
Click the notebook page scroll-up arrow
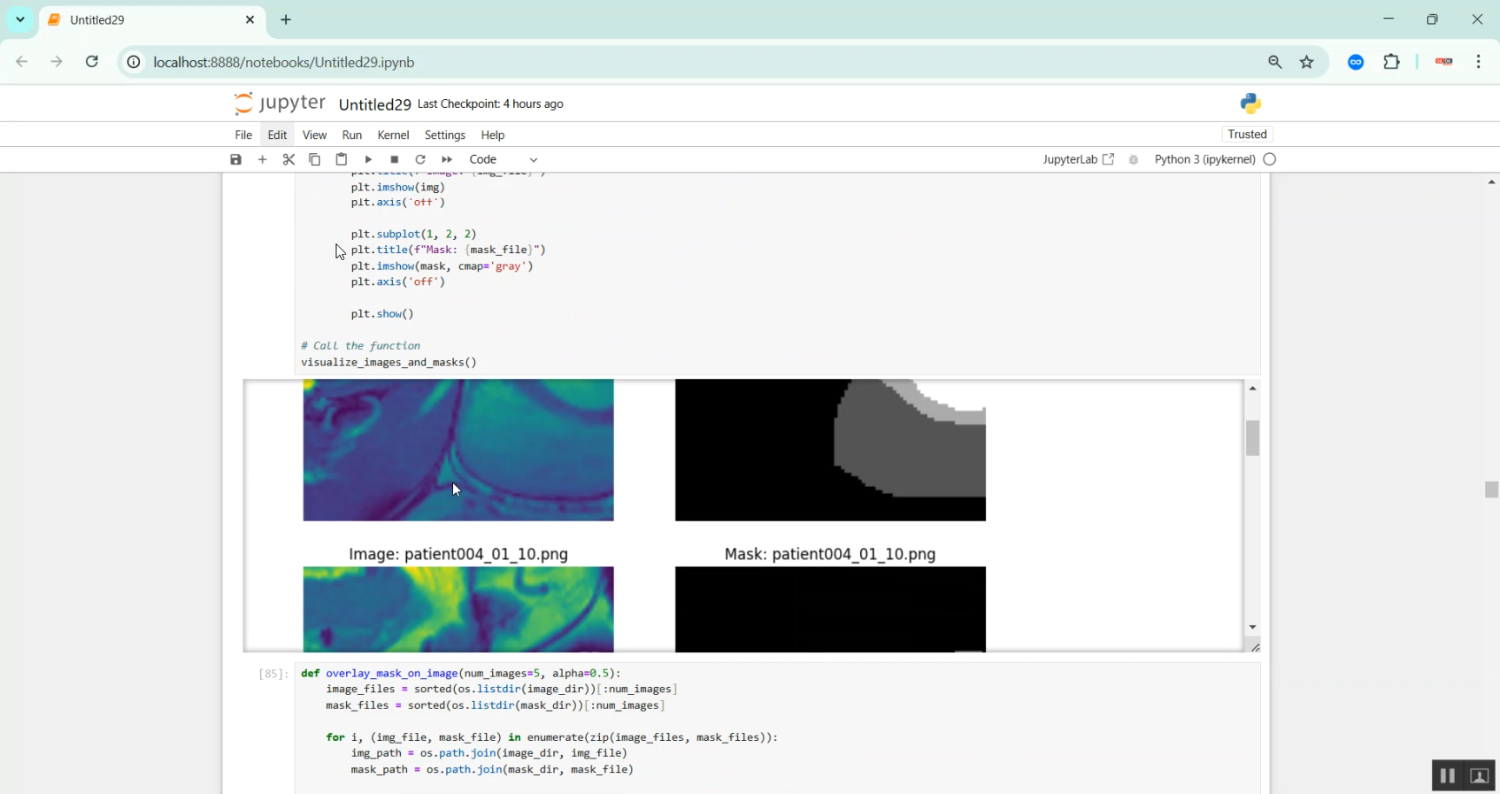click(1491, 182)
